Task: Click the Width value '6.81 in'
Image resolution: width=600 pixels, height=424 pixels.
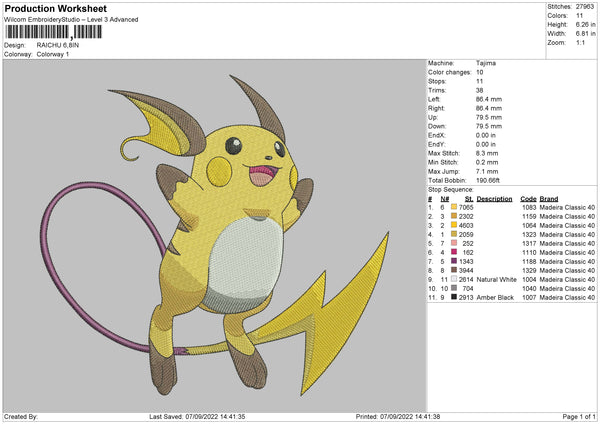Action: click(x=585, y=34)
